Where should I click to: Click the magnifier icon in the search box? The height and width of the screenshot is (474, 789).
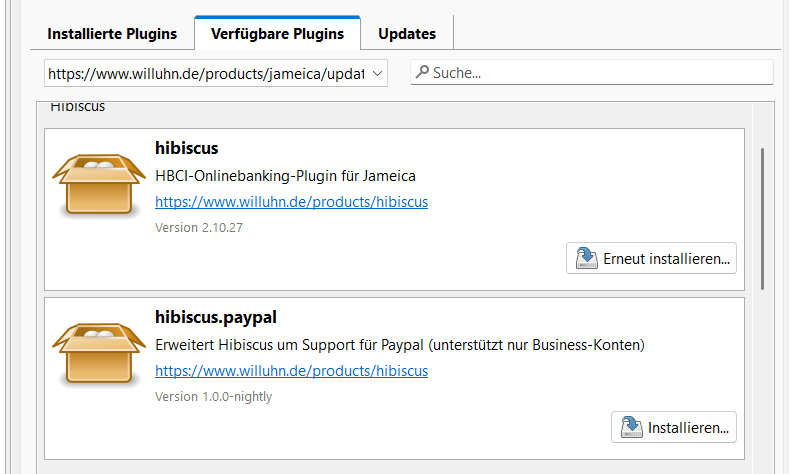[x=423, y=73]
